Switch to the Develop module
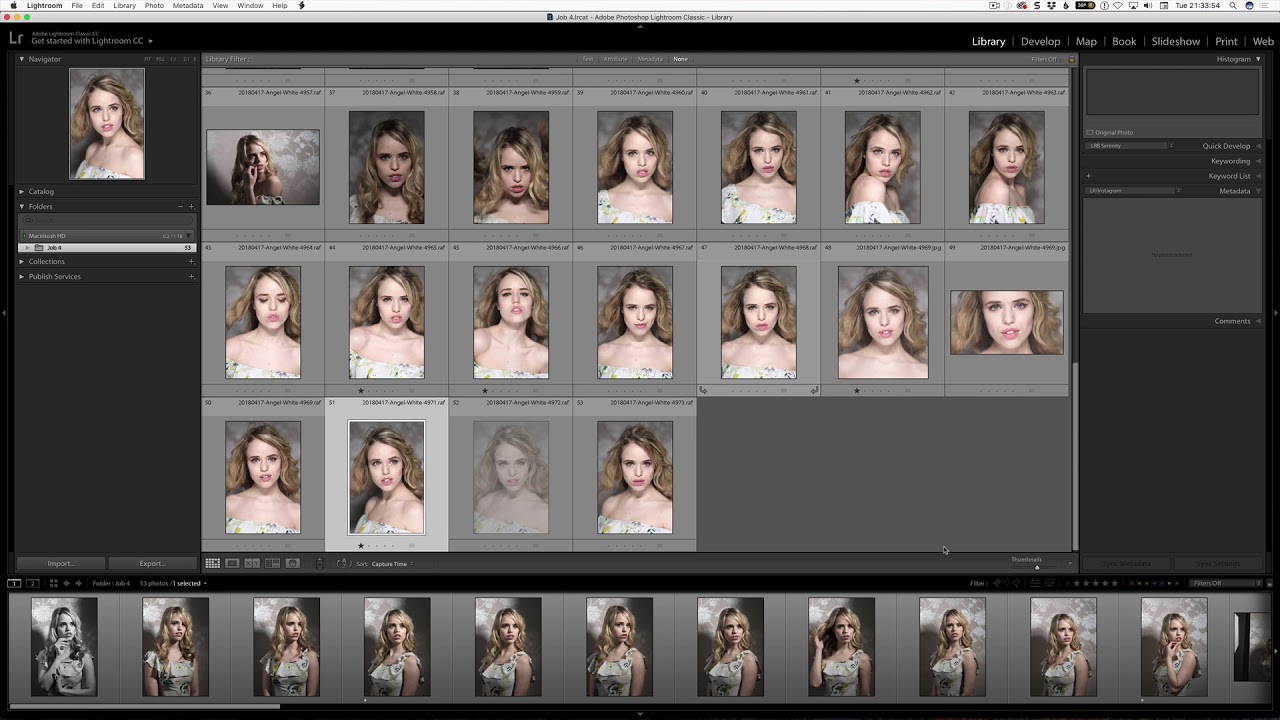The image size is (1280, 720). (x=1040, y=42)
